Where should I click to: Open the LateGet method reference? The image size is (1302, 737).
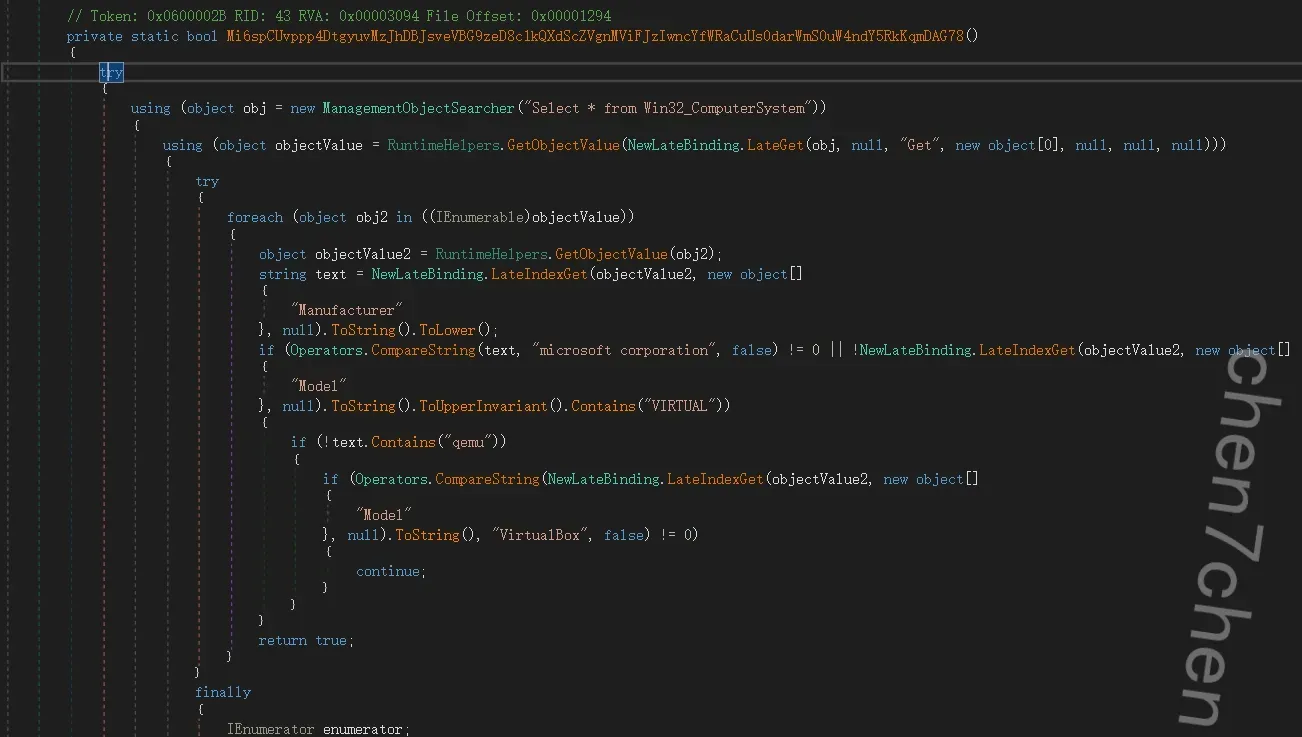pos(775,145)
